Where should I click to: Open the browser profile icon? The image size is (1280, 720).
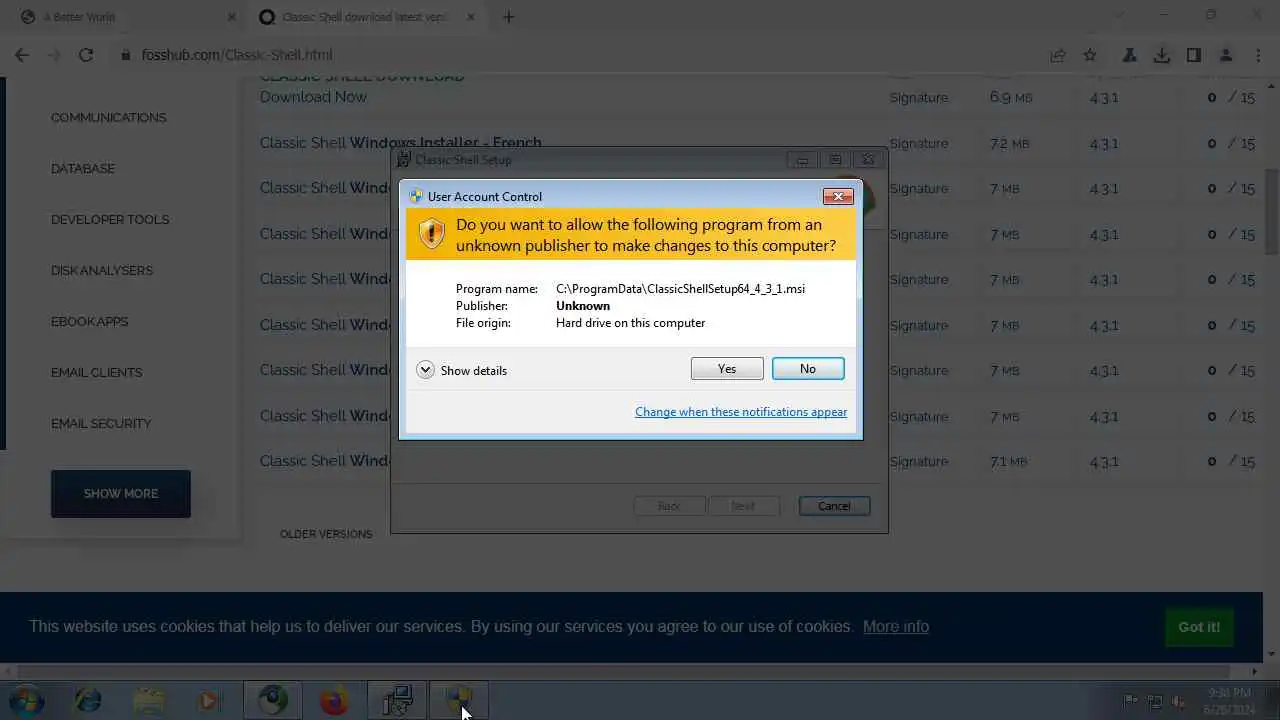click(x=1226, y=55)
